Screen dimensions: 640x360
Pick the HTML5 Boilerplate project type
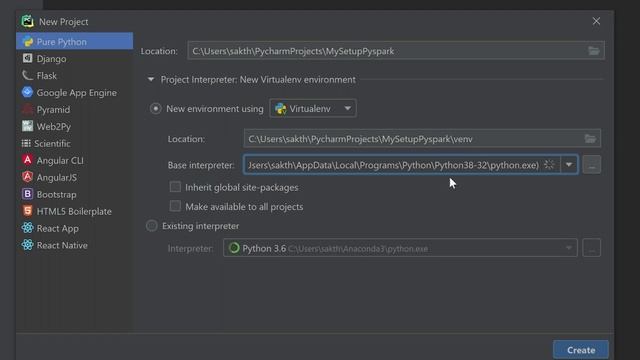pyautogui.click(x=74, y=211)
